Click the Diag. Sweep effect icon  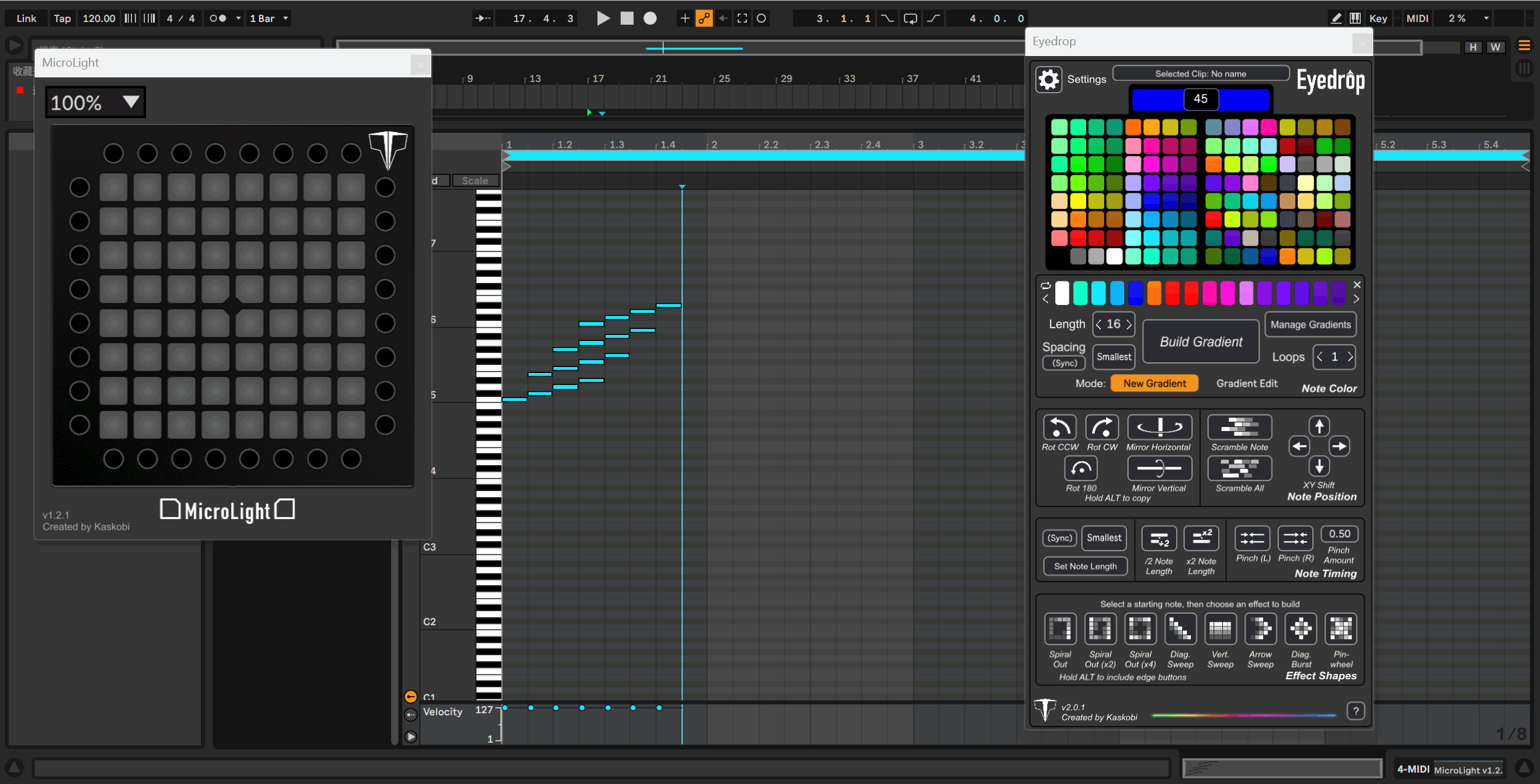(1180, 629)
